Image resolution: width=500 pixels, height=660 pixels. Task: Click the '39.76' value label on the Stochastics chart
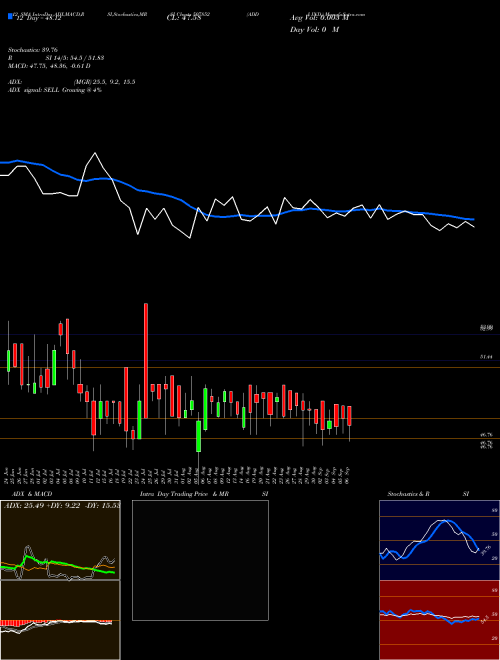(x=485, y=549)
